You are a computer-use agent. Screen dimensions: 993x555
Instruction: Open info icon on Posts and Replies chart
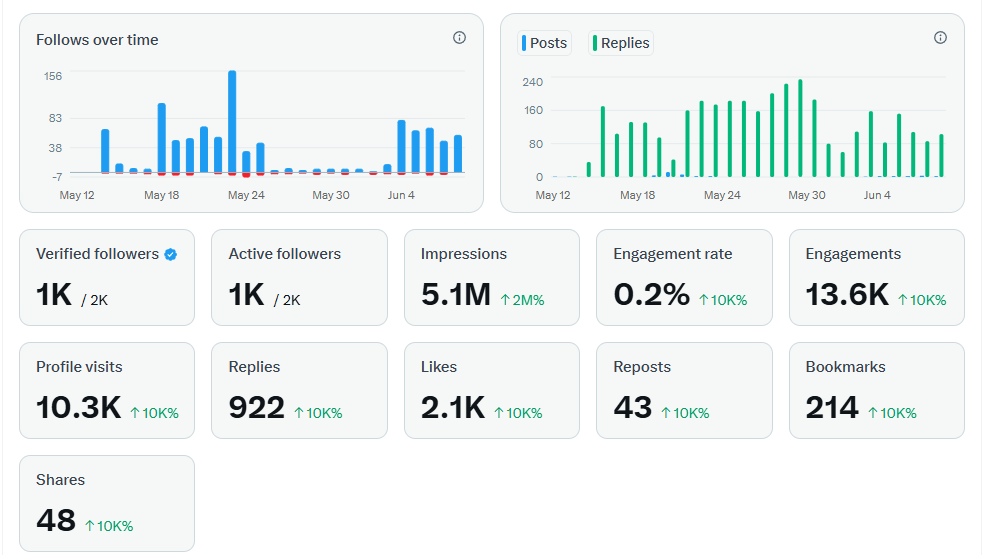coord(940,38)
